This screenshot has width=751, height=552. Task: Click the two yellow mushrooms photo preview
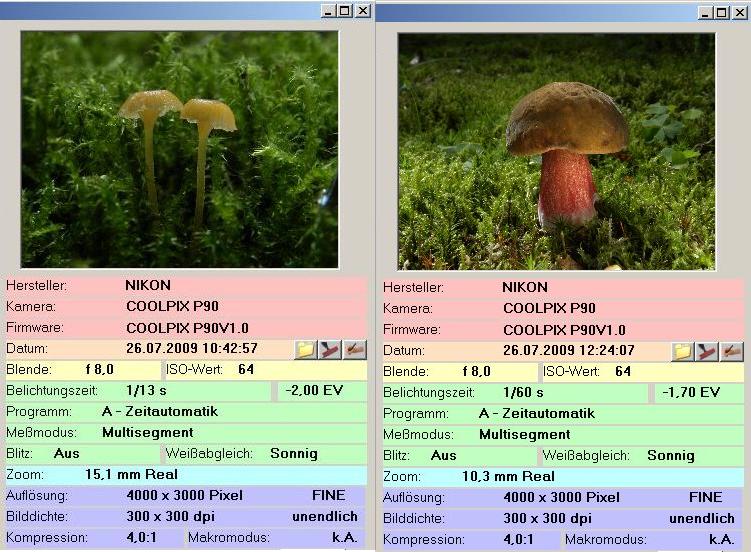tap(180, 149)
